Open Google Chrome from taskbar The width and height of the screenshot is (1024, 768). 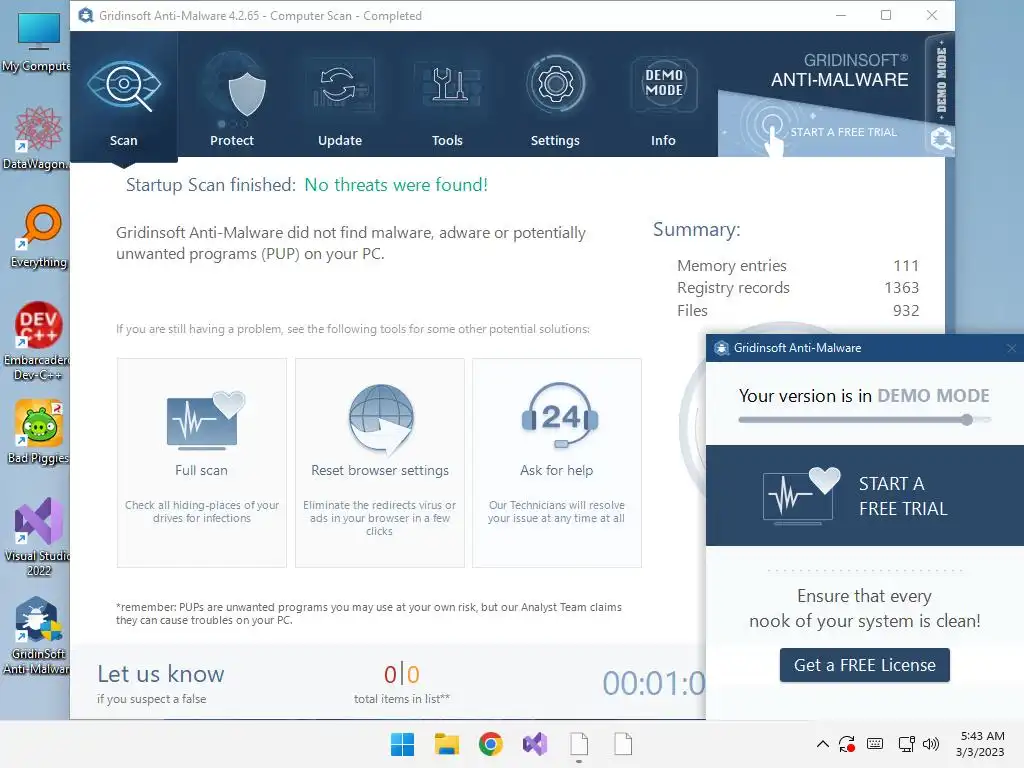pos(490,744)
